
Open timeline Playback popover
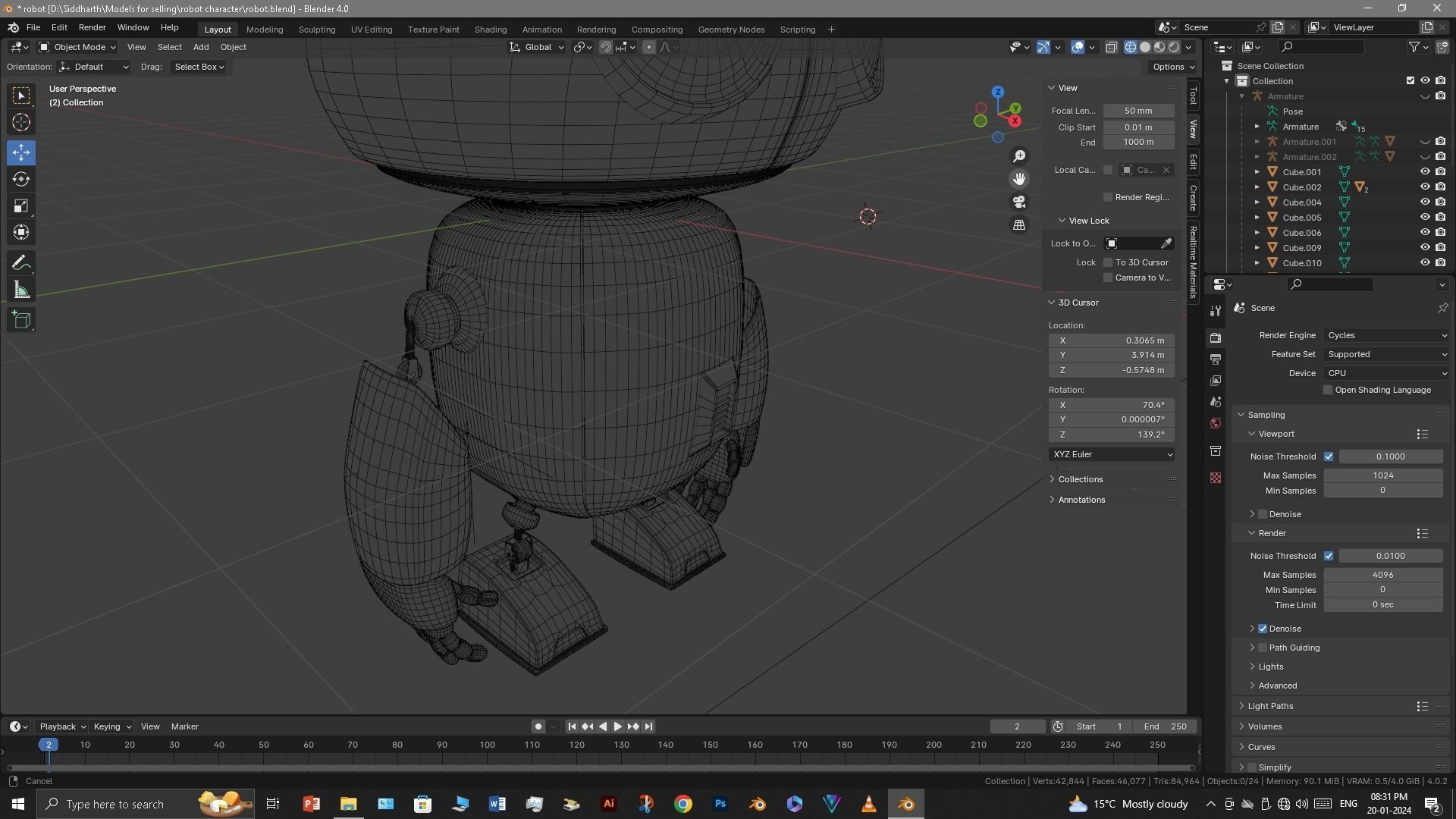(62, 726)
